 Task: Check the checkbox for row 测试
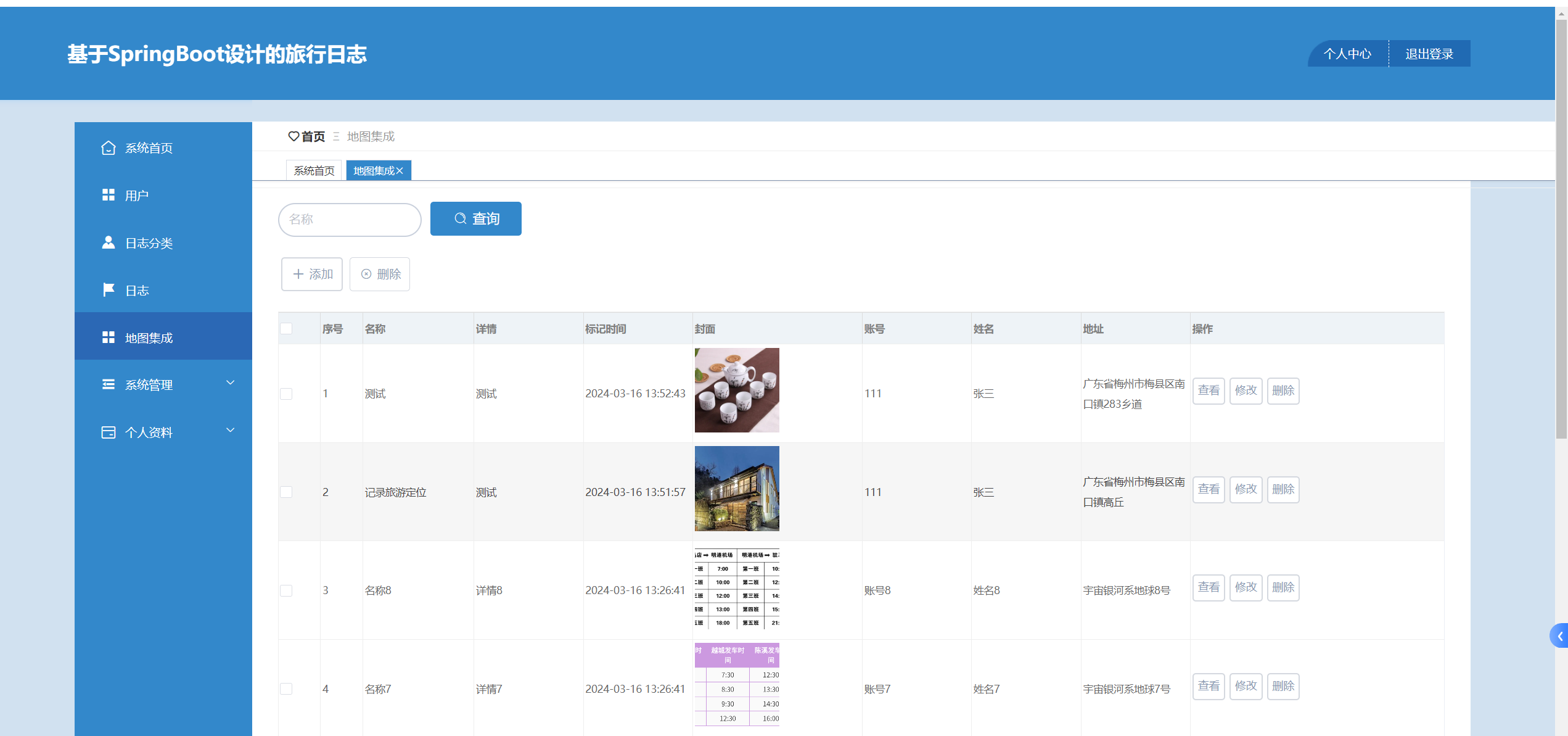[x=286, y=393]
